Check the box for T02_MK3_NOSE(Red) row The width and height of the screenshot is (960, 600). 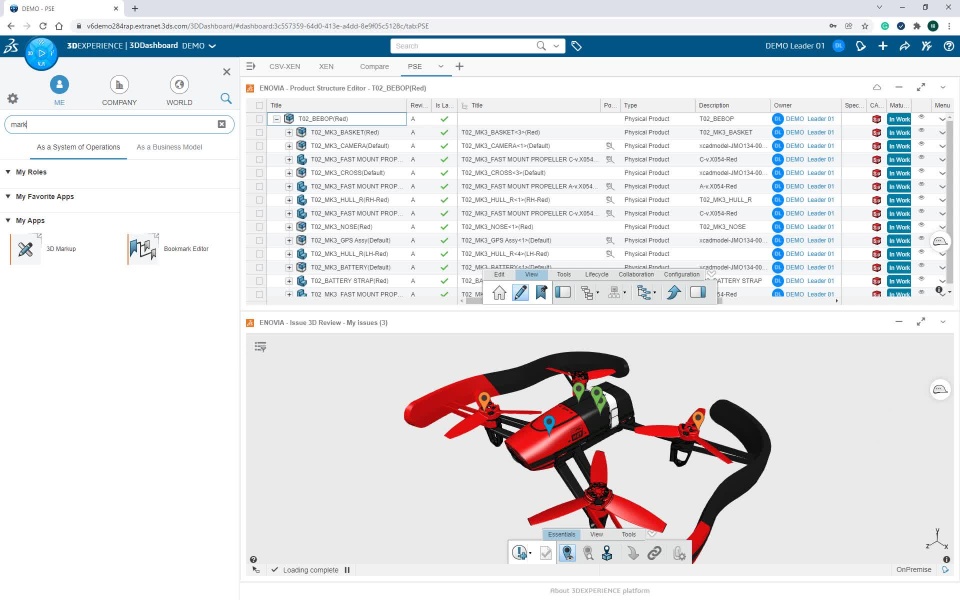click(260, 227)
